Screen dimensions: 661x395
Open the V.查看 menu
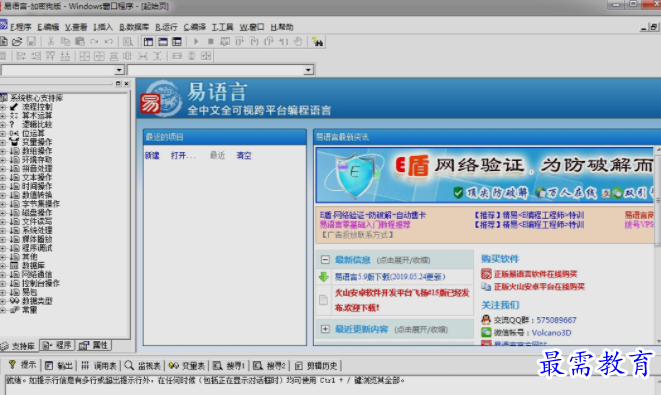pyautogui.click(x=76, y=27)
